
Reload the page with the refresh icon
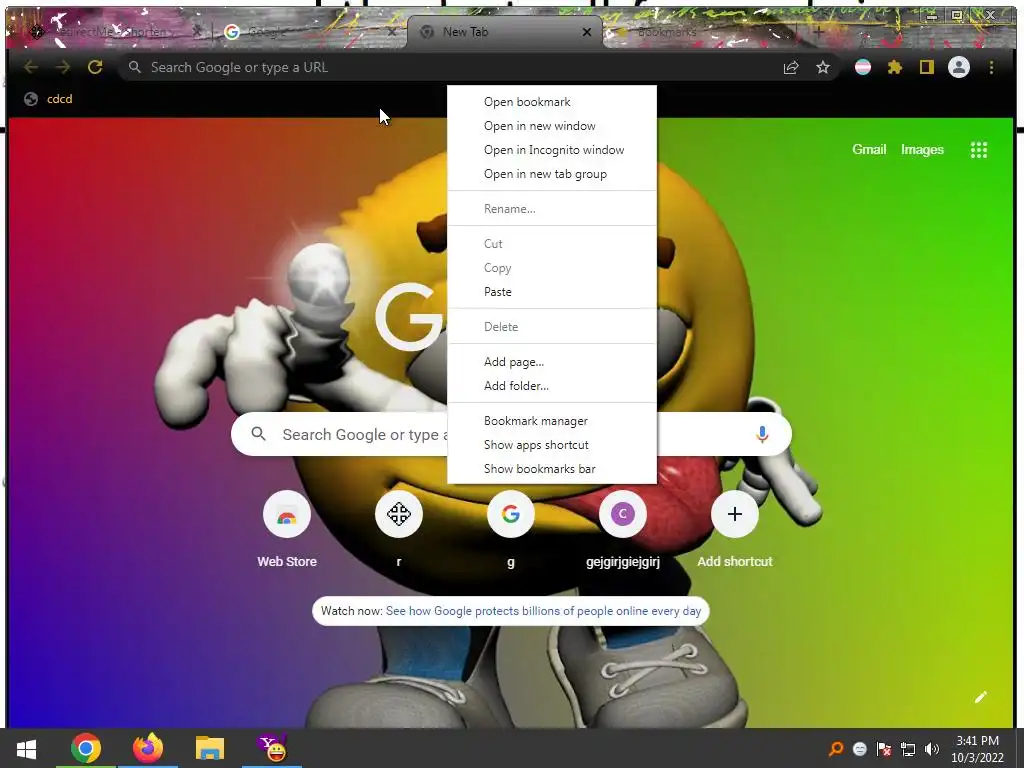[95, 67]
